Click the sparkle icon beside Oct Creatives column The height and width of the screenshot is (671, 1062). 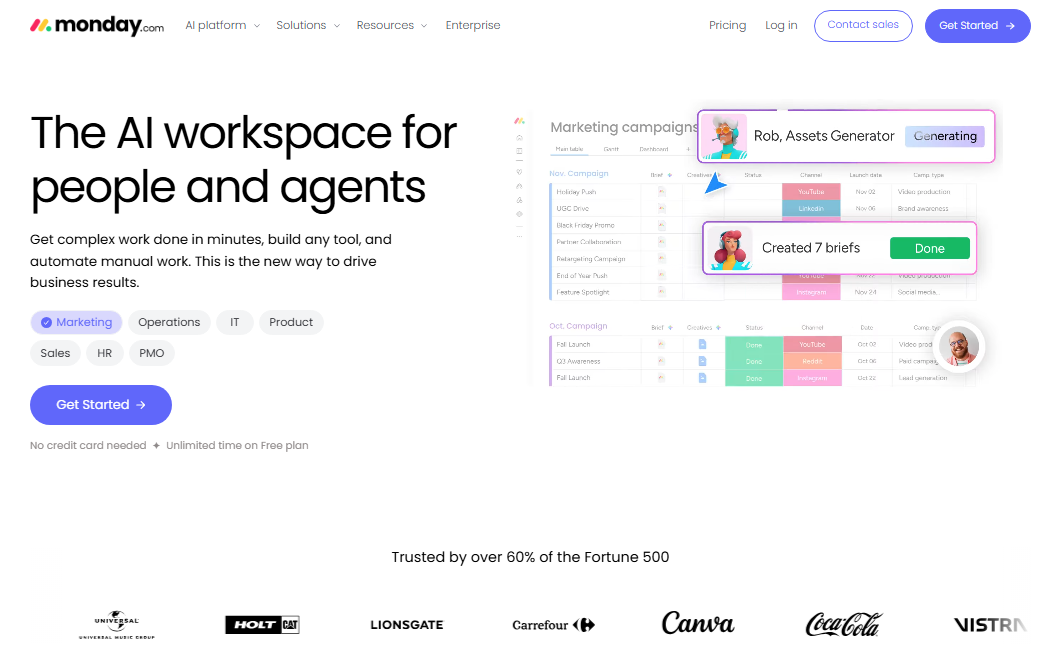[x=718, y=328]
